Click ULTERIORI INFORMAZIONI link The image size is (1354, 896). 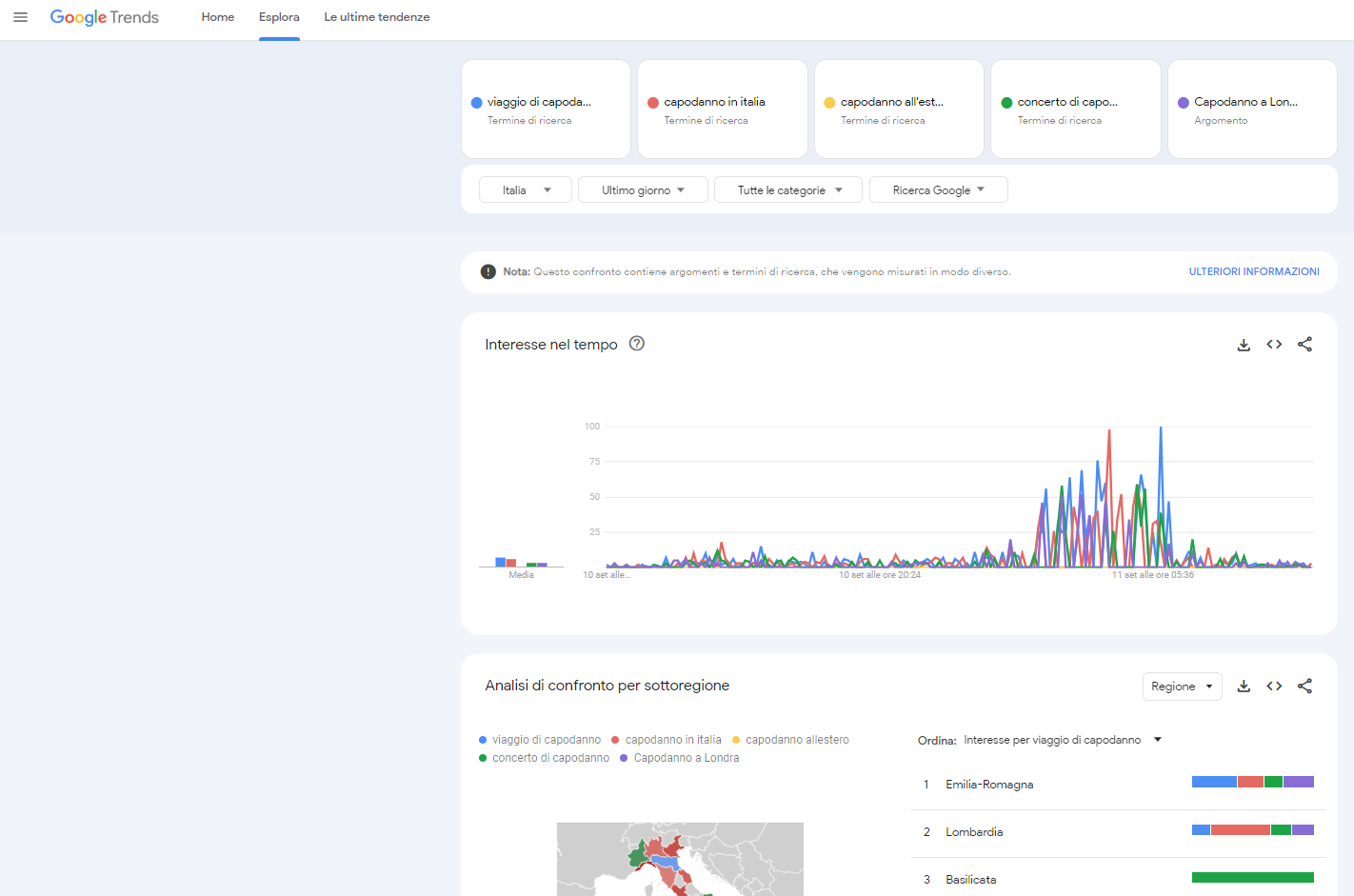1254,271
